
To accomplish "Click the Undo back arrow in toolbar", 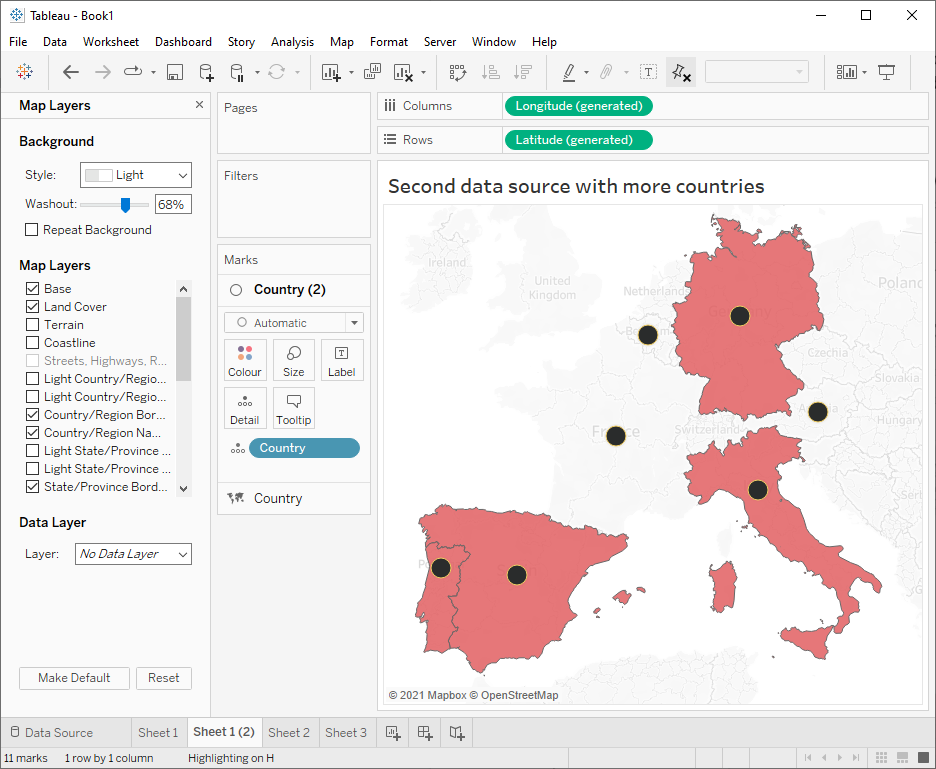I will [x=71, y=72].
